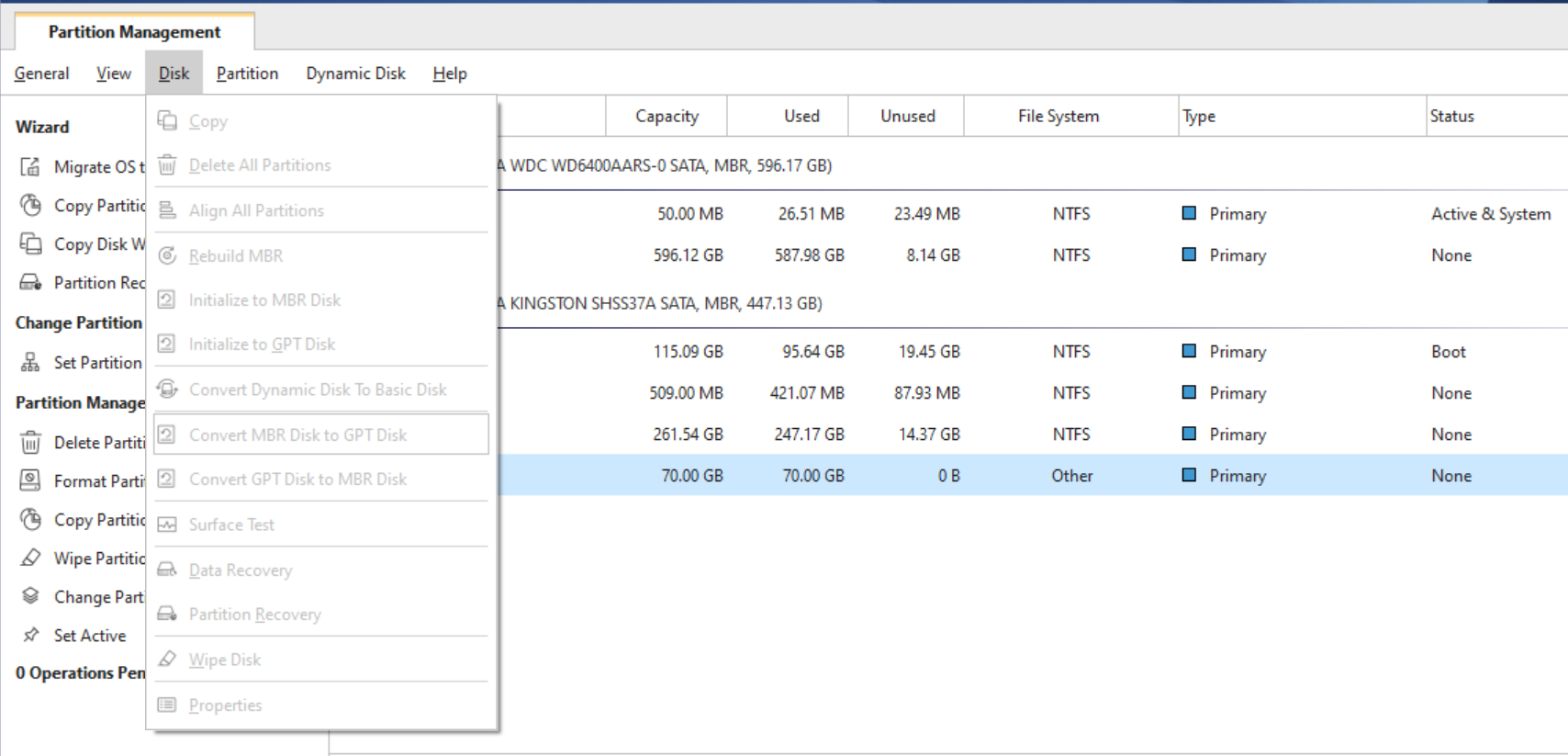The height and width of the screenshot is (756, 1568).
Task: Click the Set Active pin icon
Action: pos(30,635)
